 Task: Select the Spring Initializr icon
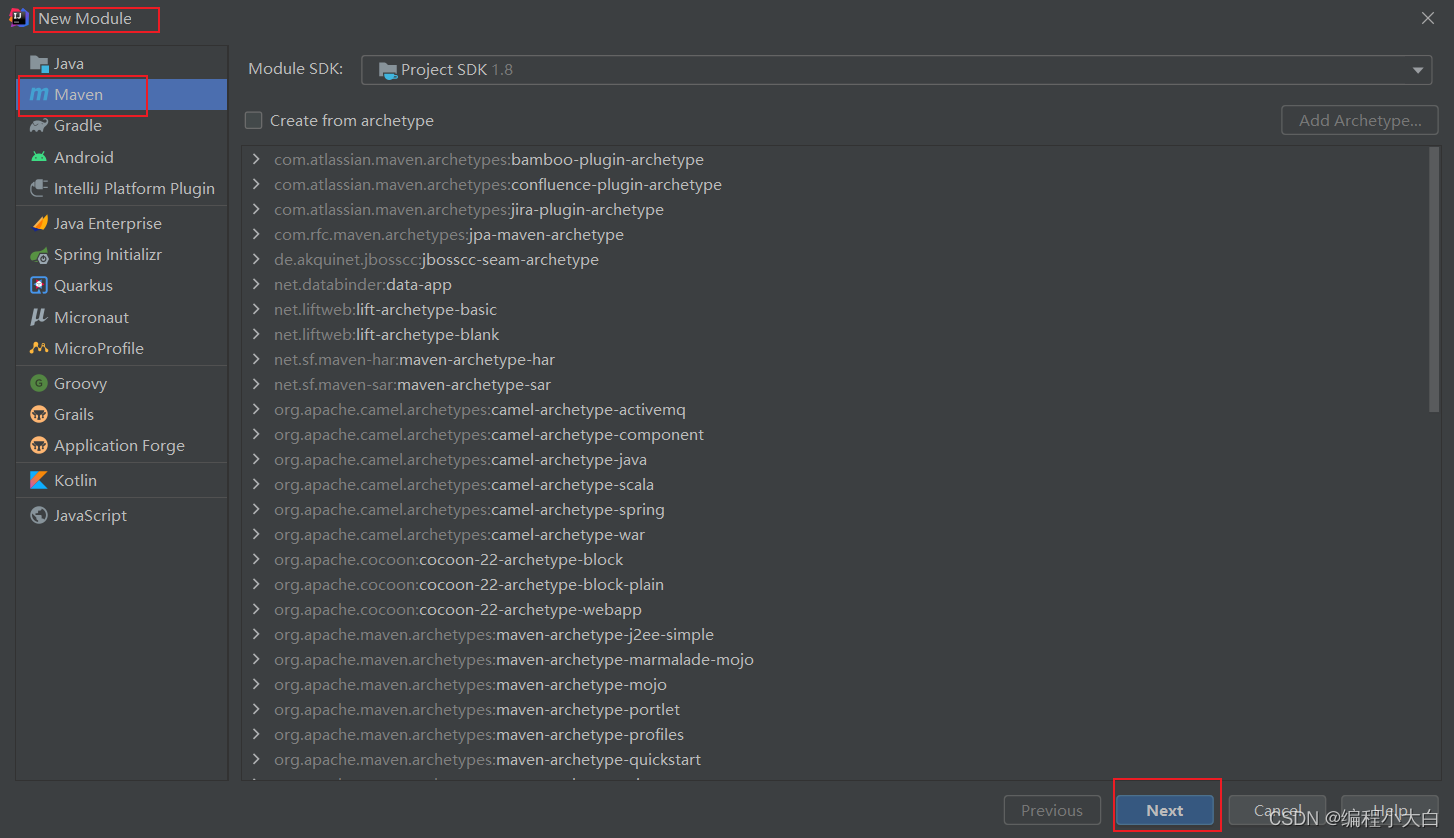(x=39, y=254)
